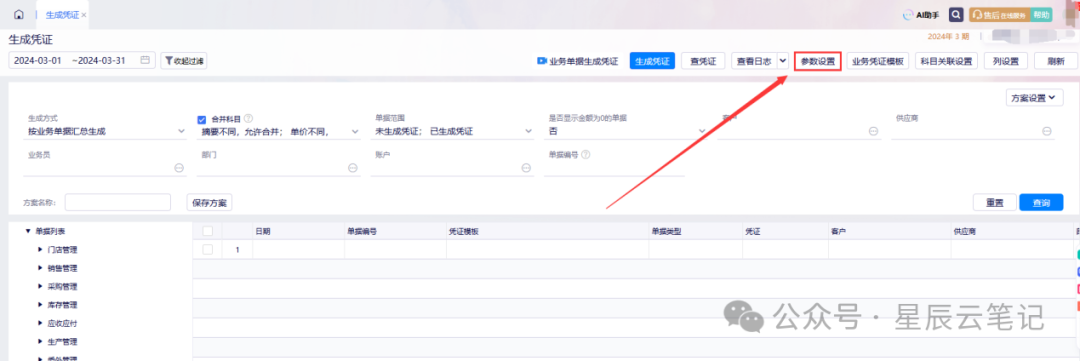Click the 单据编号 help question icon

coord(585,155)
